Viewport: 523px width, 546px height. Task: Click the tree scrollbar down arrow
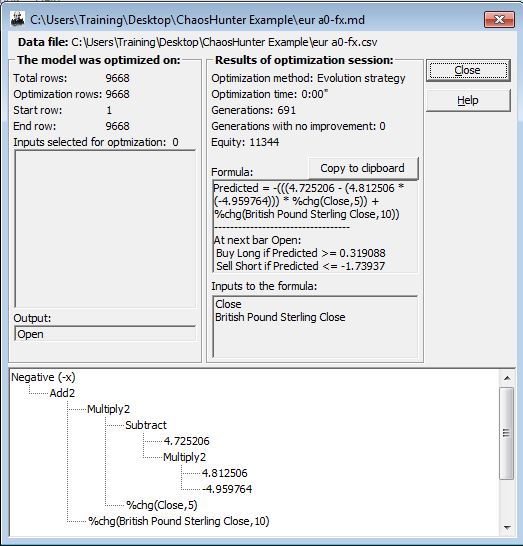click(507, 528)
